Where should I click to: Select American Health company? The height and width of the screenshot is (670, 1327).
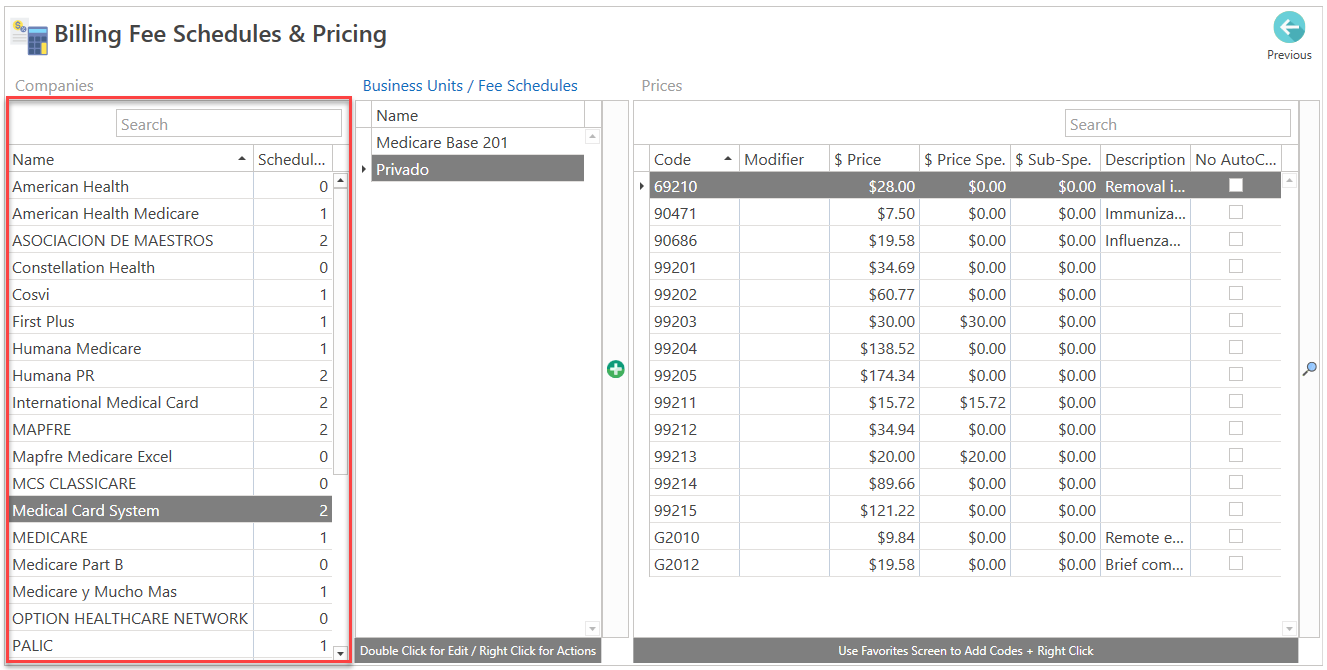(170, 186)
